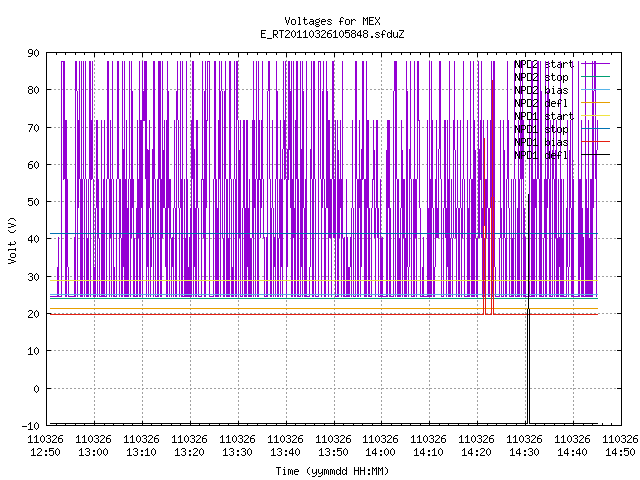
Task: Click the 'NPD1 defl' legend label
Action: click(x=541, y=155)
